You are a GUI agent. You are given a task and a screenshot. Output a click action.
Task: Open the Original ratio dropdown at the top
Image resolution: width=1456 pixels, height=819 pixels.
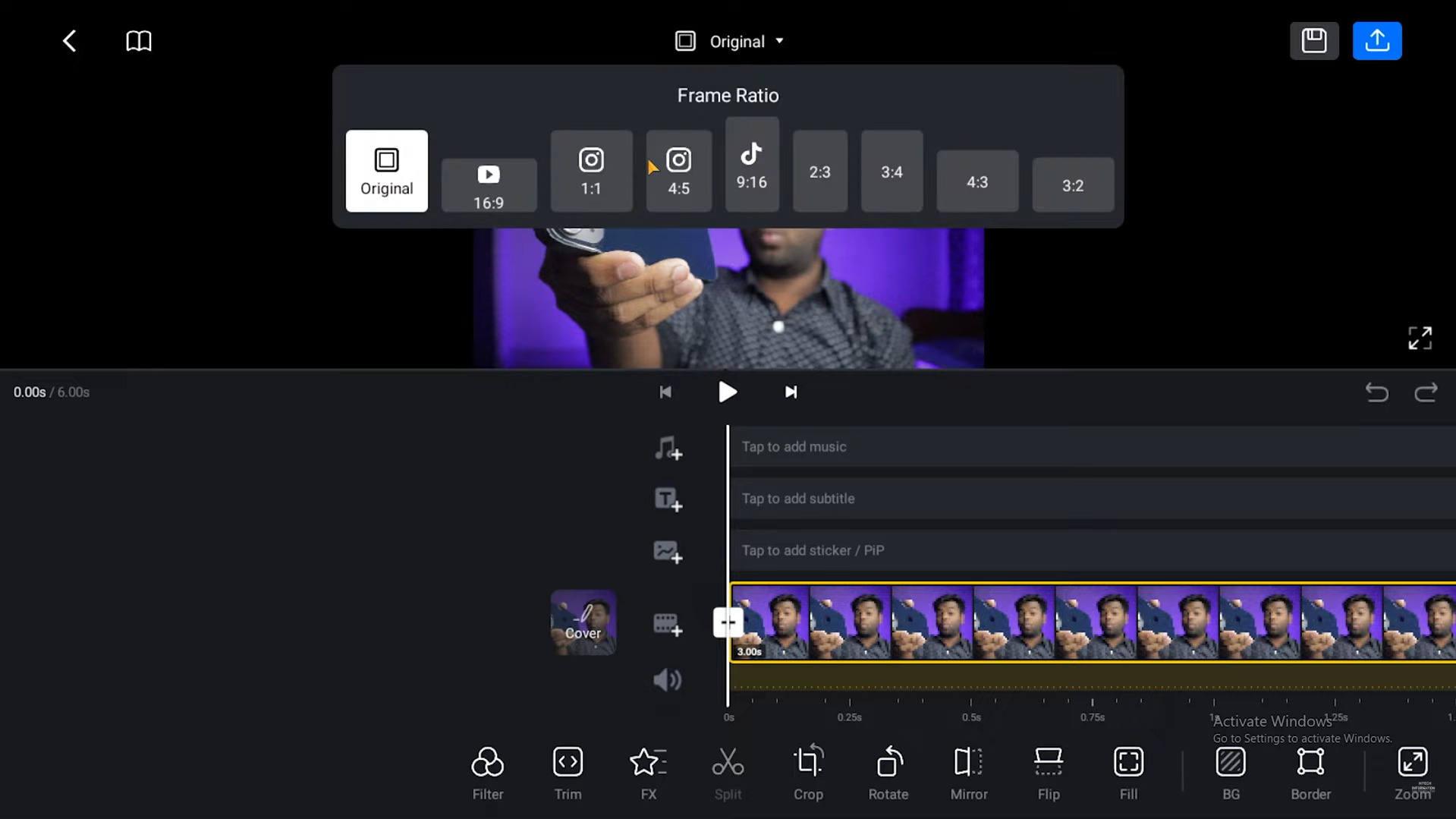729,41
